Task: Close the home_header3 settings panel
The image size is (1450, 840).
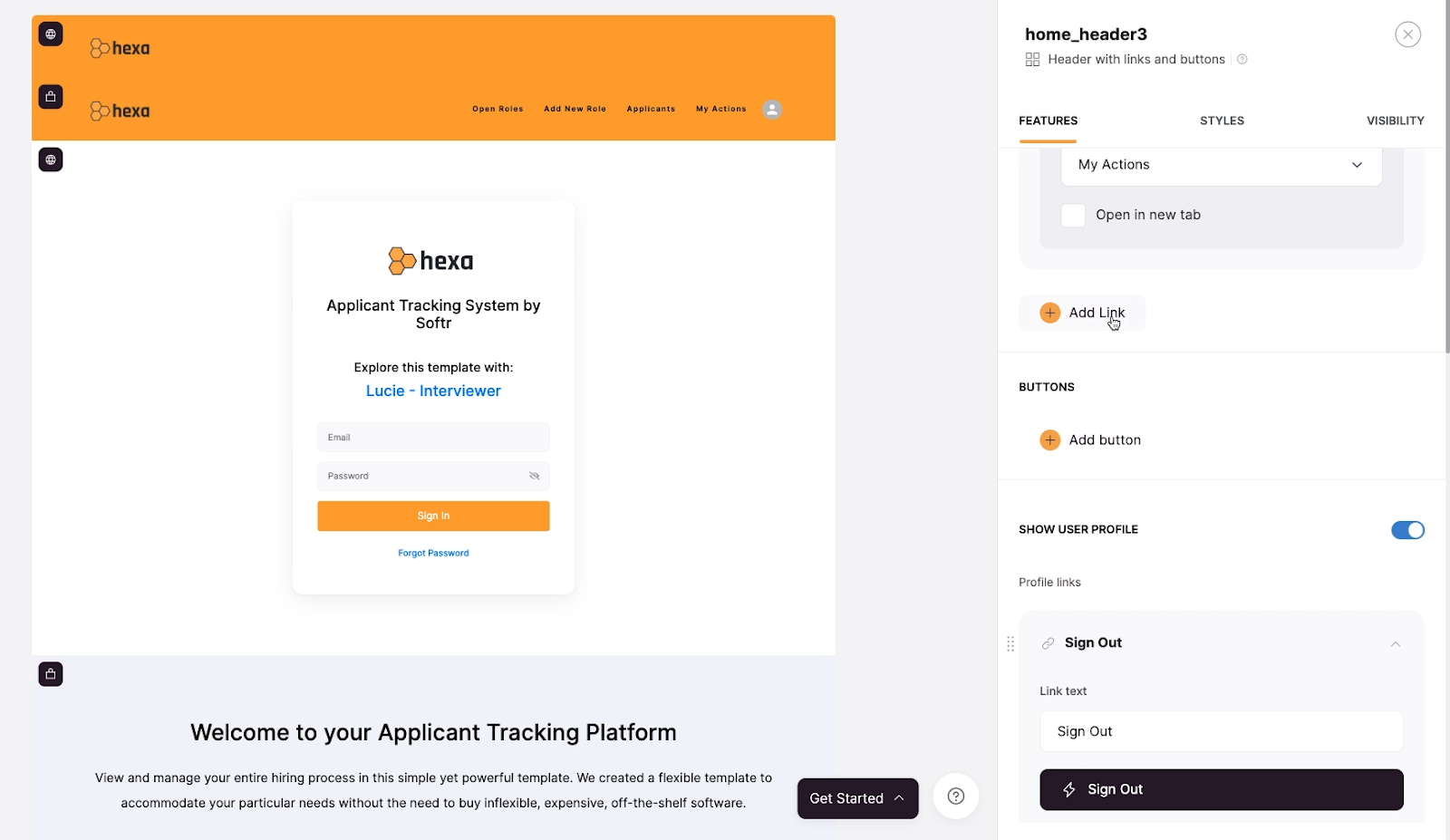Action: coord(1407,34)
